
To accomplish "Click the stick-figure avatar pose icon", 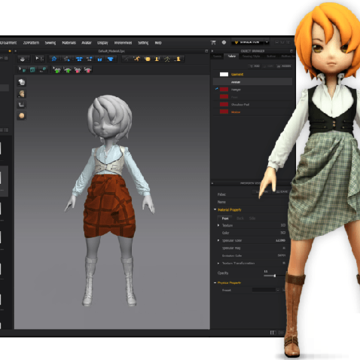I will [167, 59].
